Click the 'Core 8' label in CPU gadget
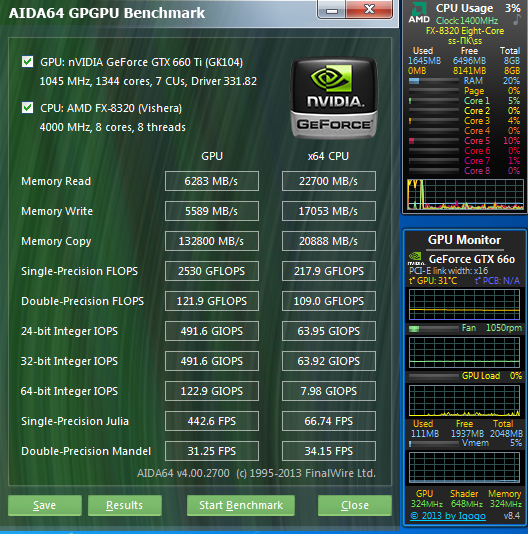The image size is (528, 534). [477, 171]
